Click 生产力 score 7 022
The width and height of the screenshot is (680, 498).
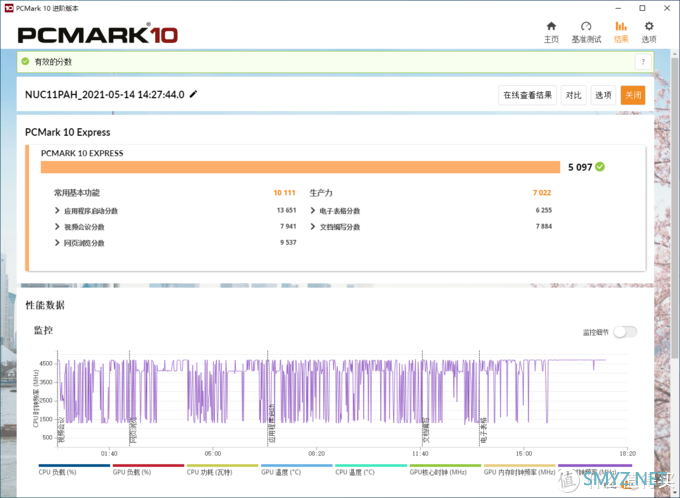[x=542, y=193]
